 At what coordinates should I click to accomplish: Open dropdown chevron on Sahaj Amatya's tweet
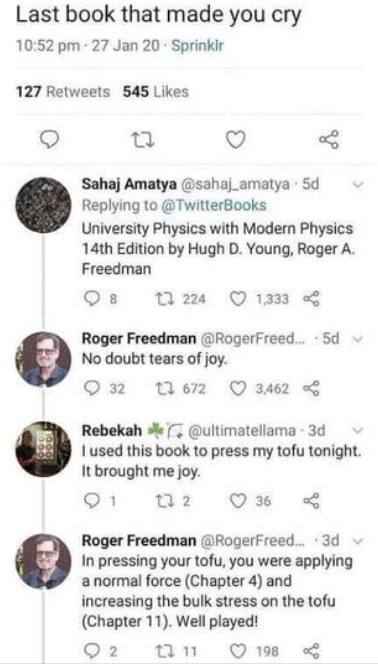click(x=359, y=185)
